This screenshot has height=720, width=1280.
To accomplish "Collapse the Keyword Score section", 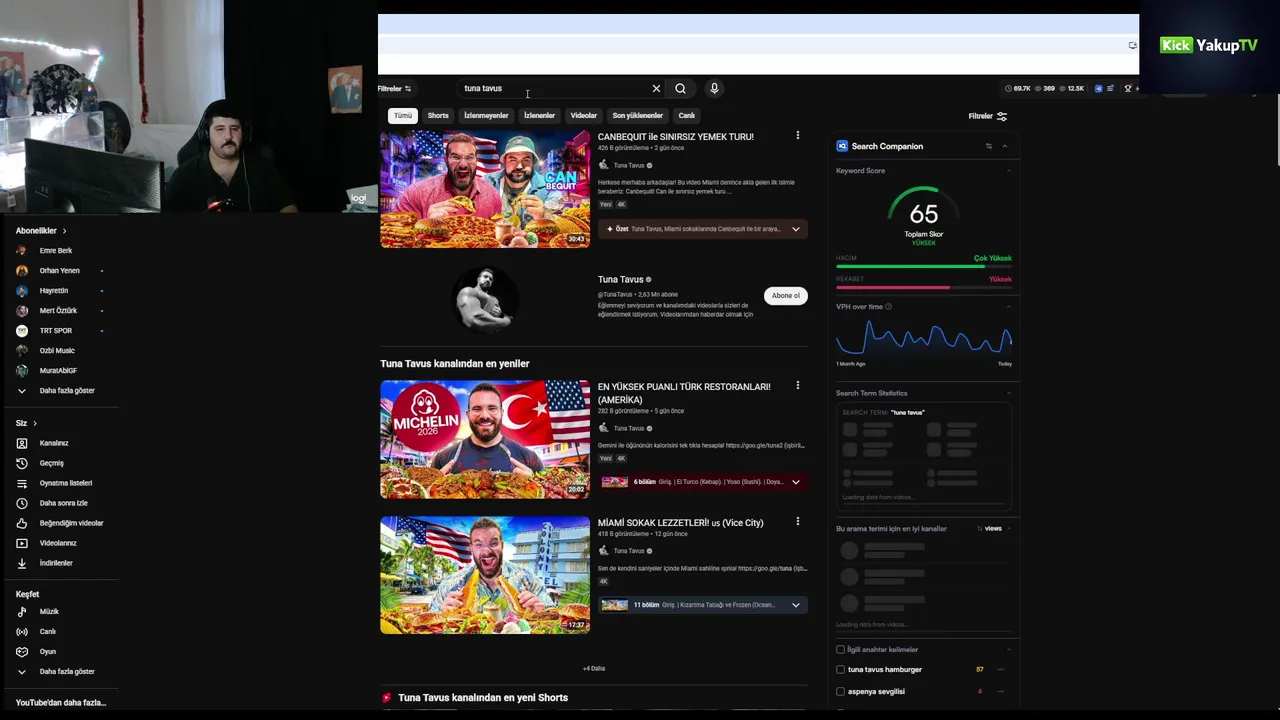I will [1008, 171].
